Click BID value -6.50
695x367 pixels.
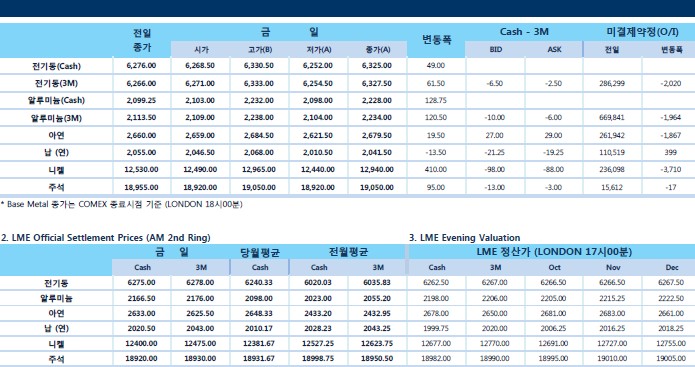pos(494,83)
